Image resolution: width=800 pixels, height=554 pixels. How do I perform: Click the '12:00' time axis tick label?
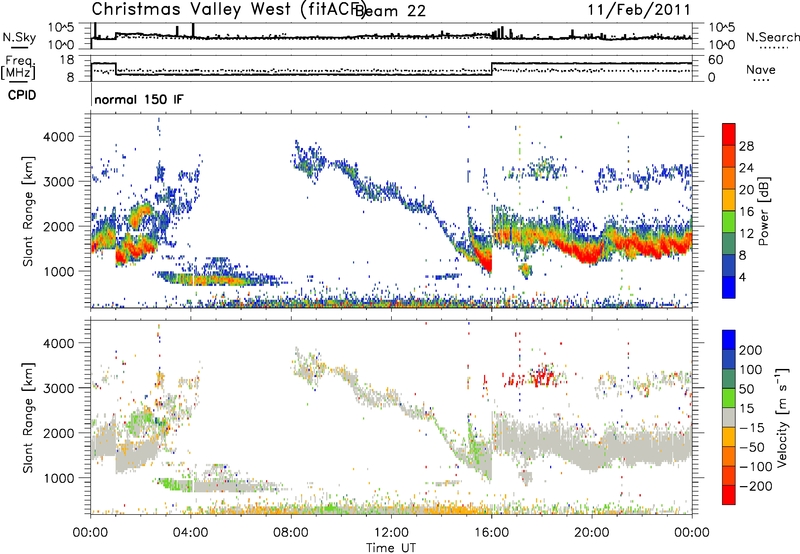[391, 533]
